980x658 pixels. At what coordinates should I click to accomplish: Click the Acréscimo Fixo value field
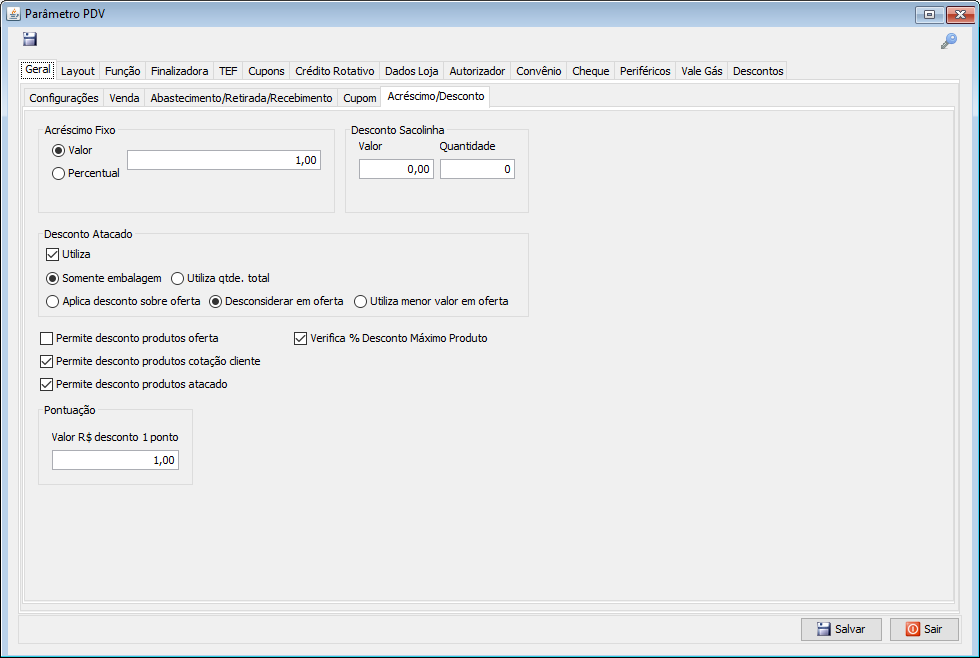coord(224,160)
